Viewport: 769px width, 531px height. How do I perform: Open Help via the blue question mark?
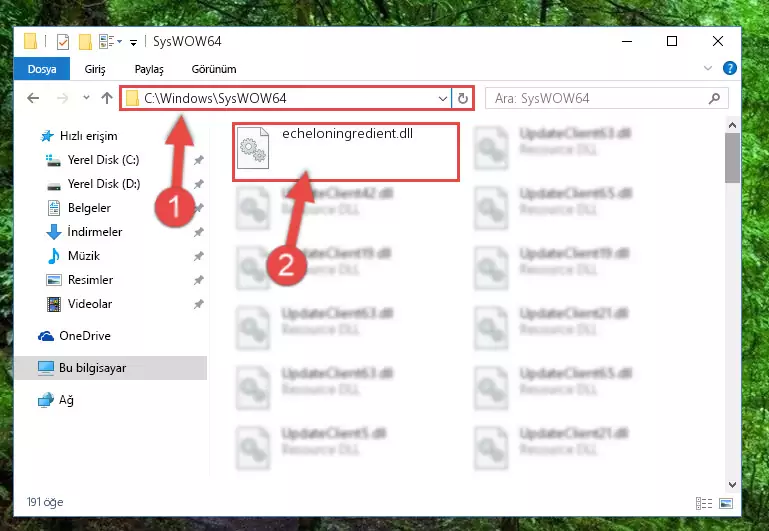(x=729, y=68)
